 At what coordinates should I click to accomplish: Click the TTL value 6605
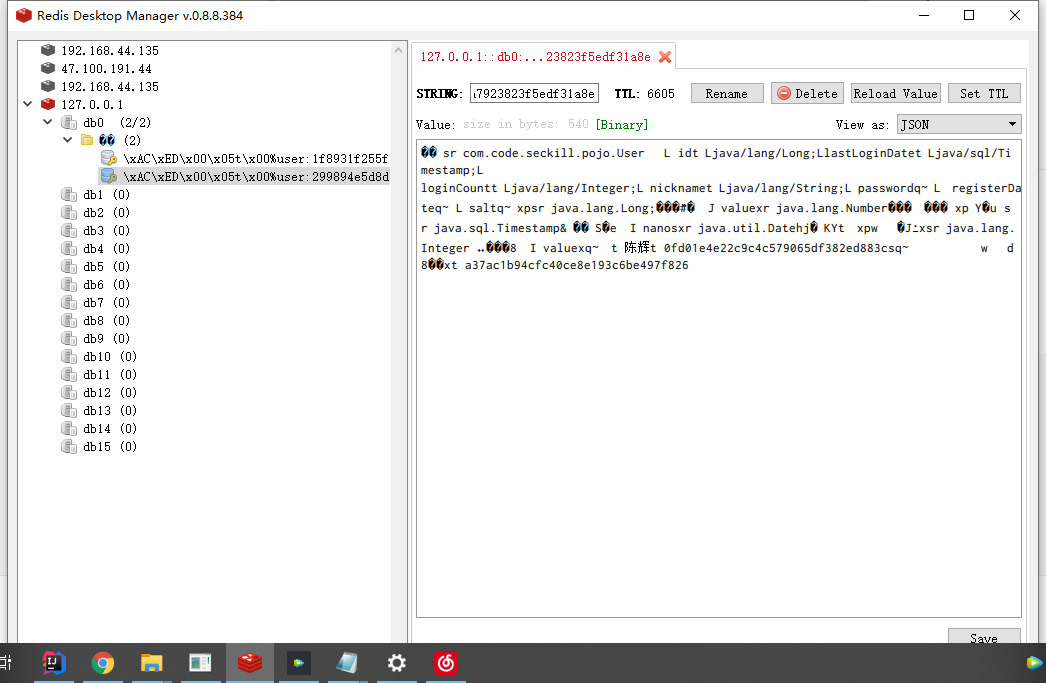point(660,93)
